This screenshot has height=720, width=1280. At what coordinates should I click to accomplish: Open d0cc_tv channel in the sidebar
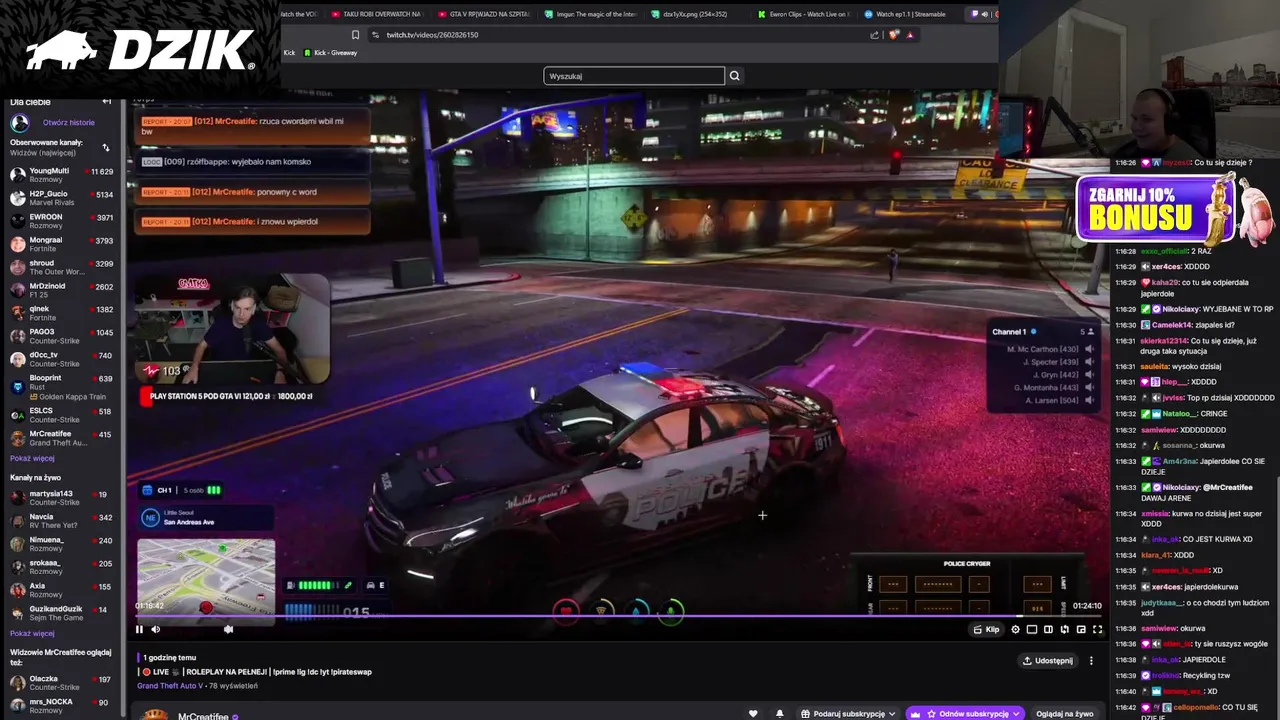pyautogui.click(x=62, y=359)
